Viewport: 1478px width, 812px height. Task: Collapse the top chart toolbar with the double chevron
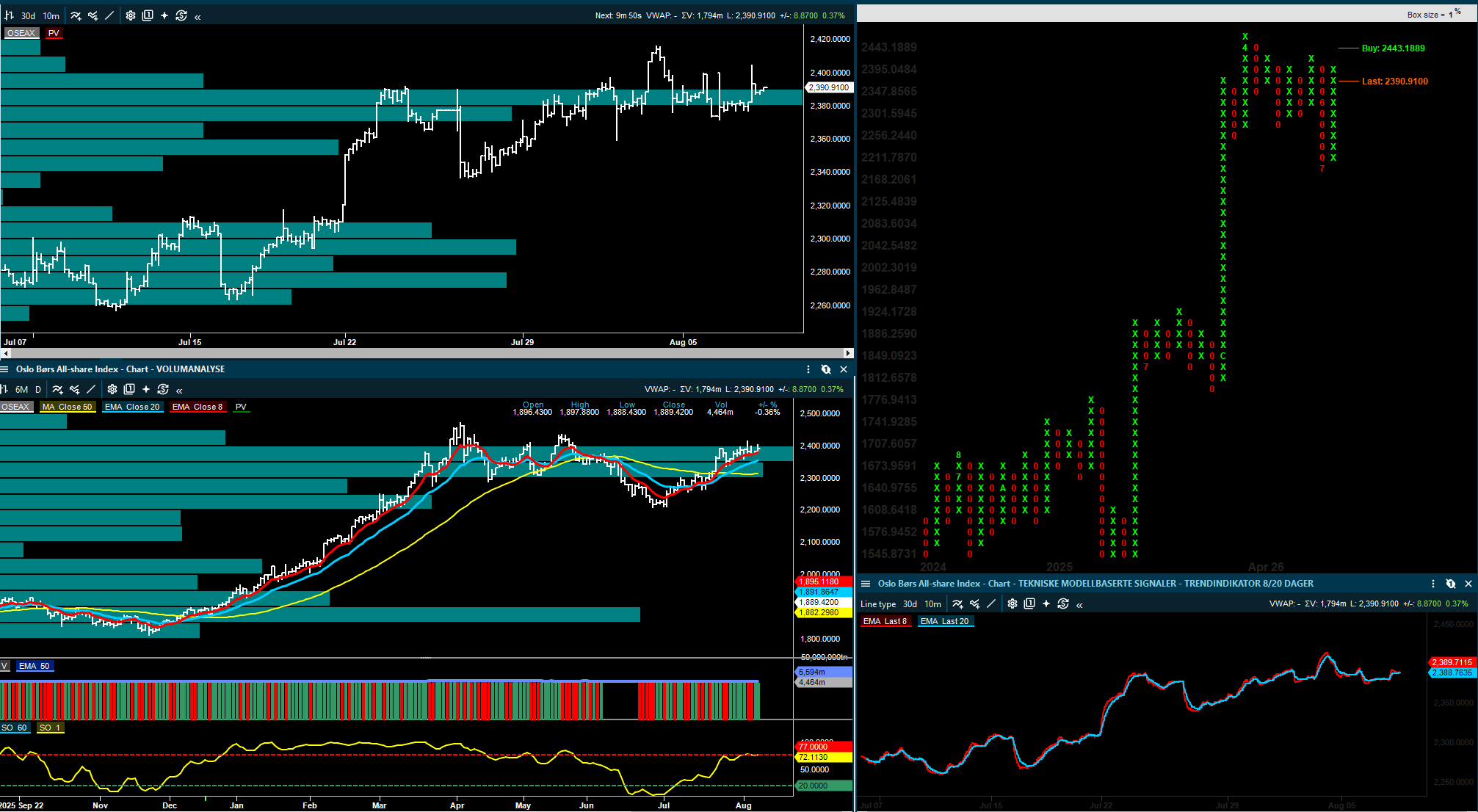click(198, 16)
